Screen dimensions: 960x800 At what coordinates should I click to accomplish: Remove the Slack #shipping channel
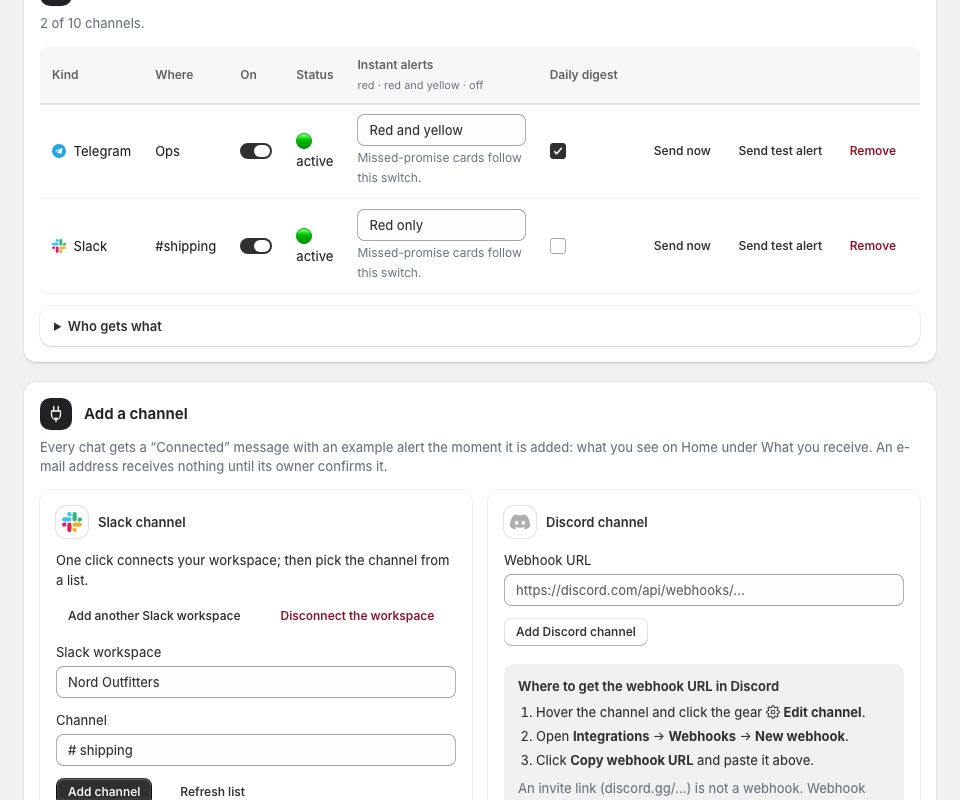coord(872,246)
